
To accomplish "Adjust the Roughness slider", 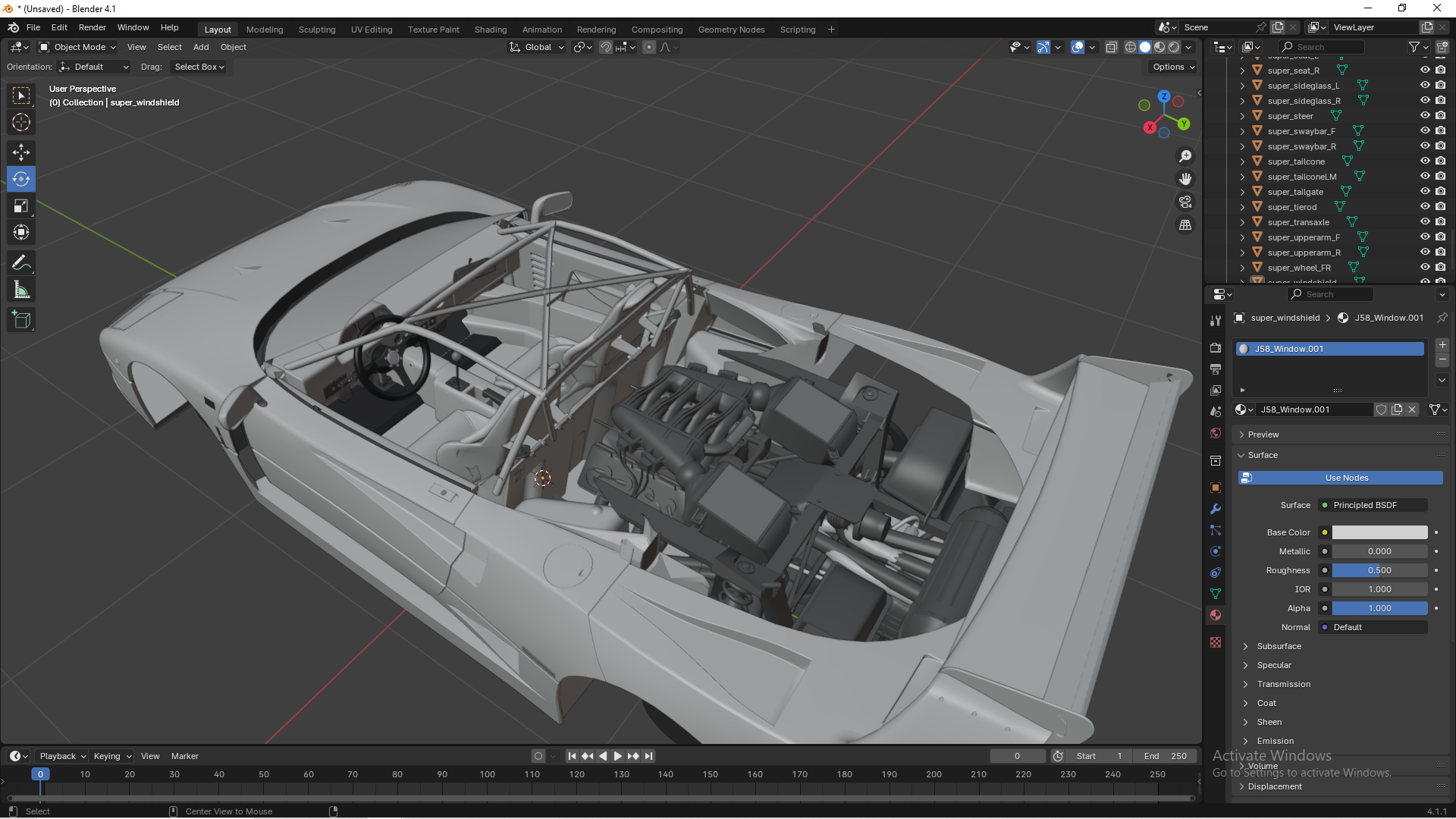I will 1379,570.
